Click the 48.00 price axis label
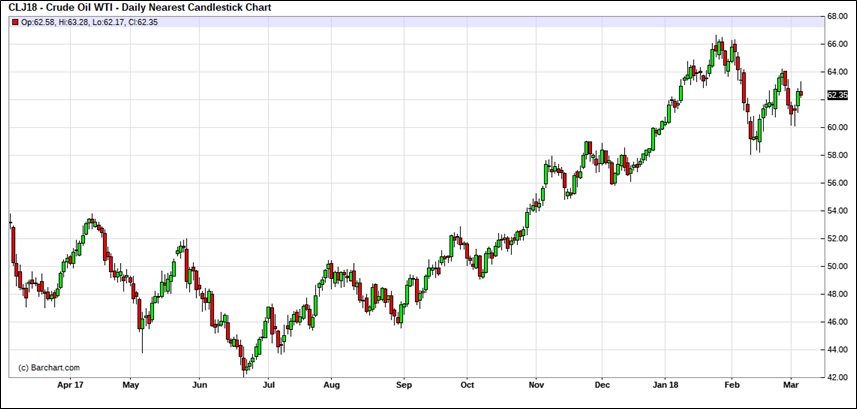Image resolution: width=857 pixels, height=409 pixels. 837,294
